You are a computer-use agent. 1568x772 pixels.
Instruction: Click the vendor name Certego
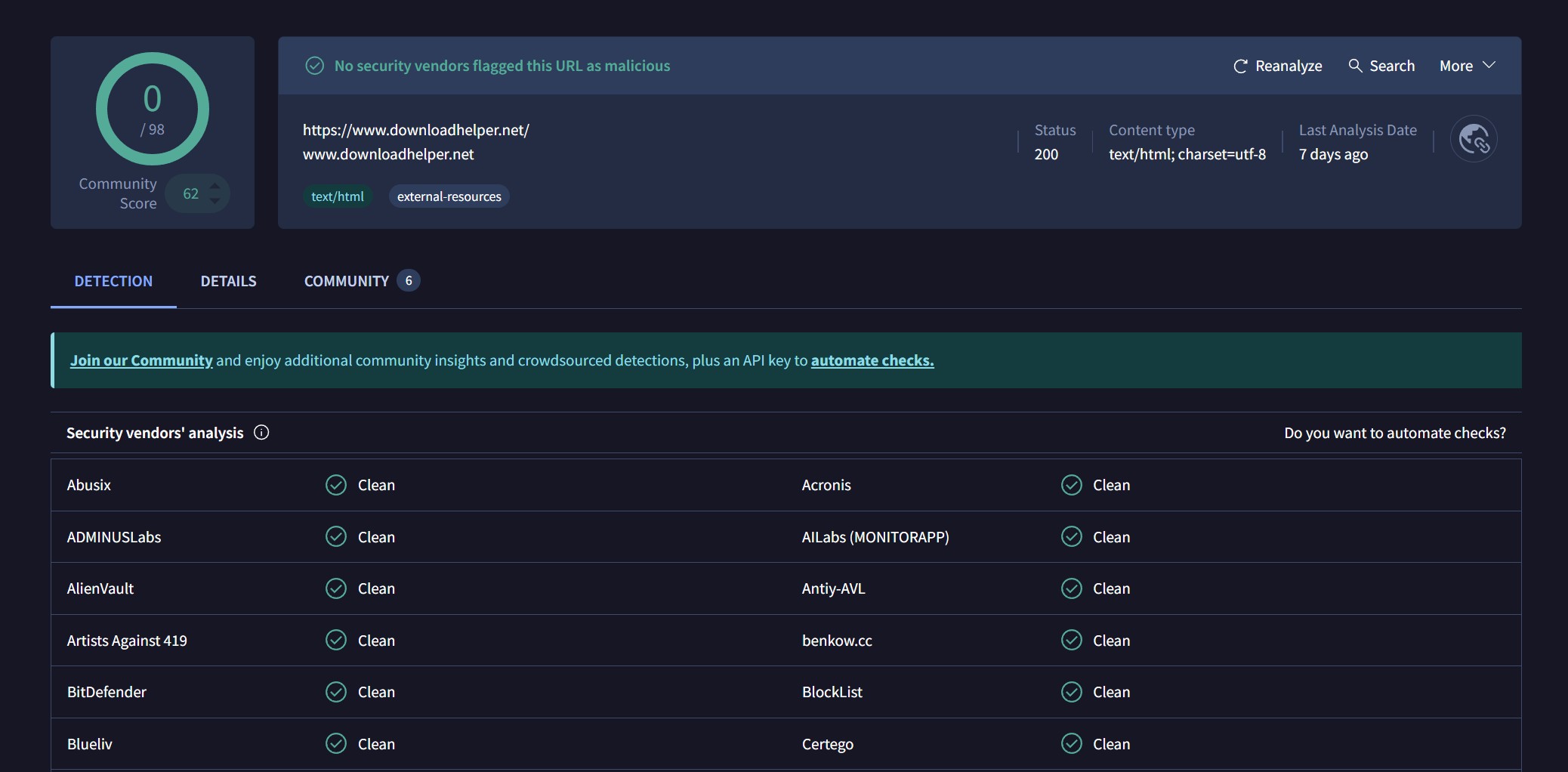pyautogui.click(x=827, y=744)
